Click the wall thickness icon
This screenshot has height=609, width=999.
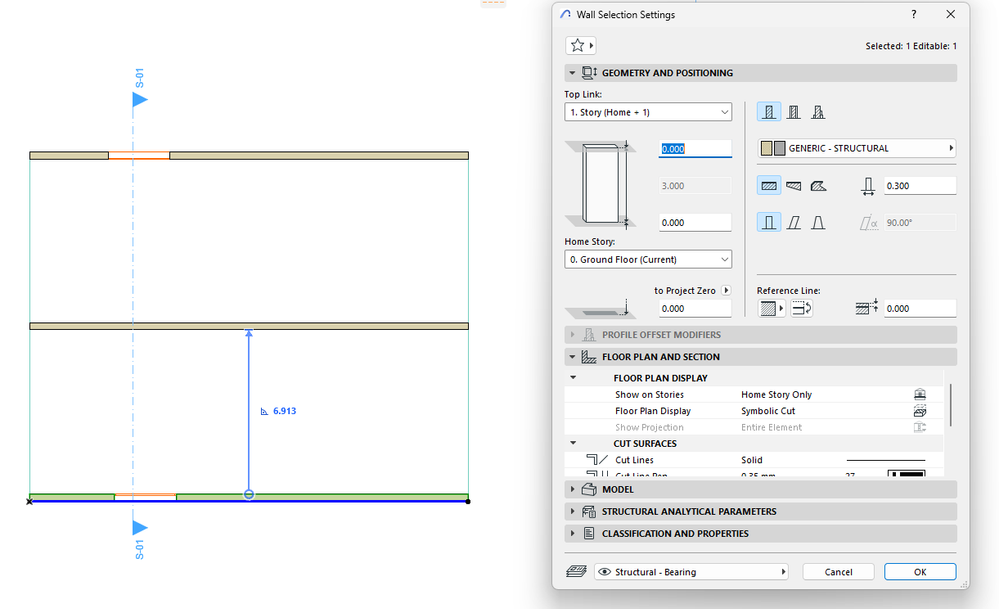pyautogui.click(x=868, y=186)
